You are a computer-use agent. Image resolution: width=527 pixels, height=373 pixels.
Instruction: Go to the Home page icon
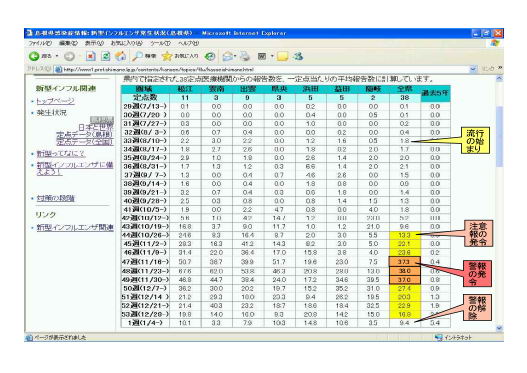tap(121, 56)
